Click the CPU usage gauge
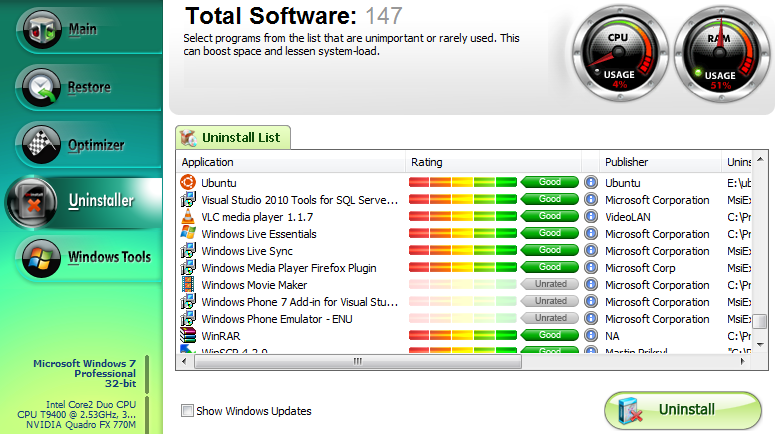 click(x=619, y=54)
